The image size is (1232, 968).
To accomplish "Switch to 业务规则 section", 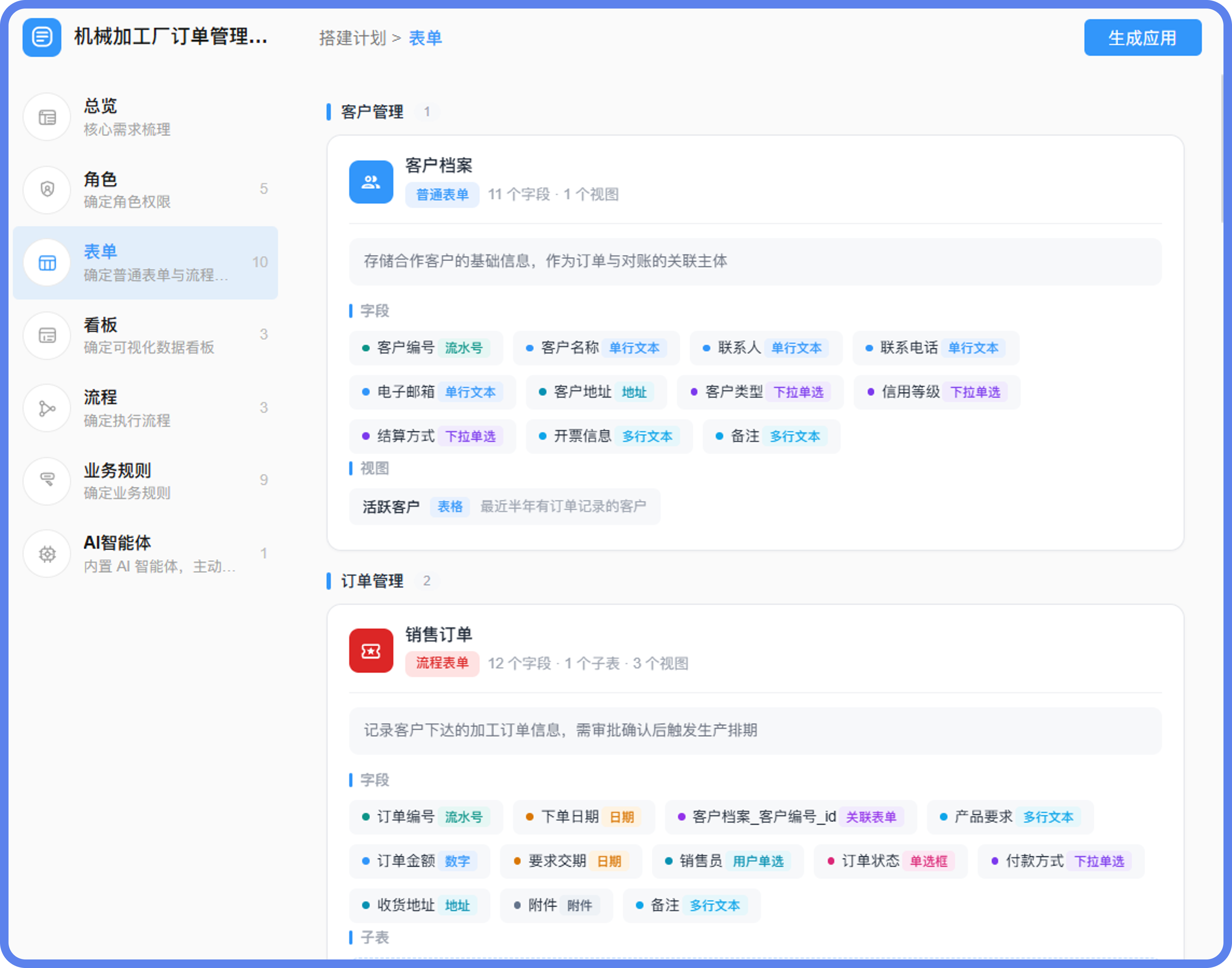I will 145,481.
